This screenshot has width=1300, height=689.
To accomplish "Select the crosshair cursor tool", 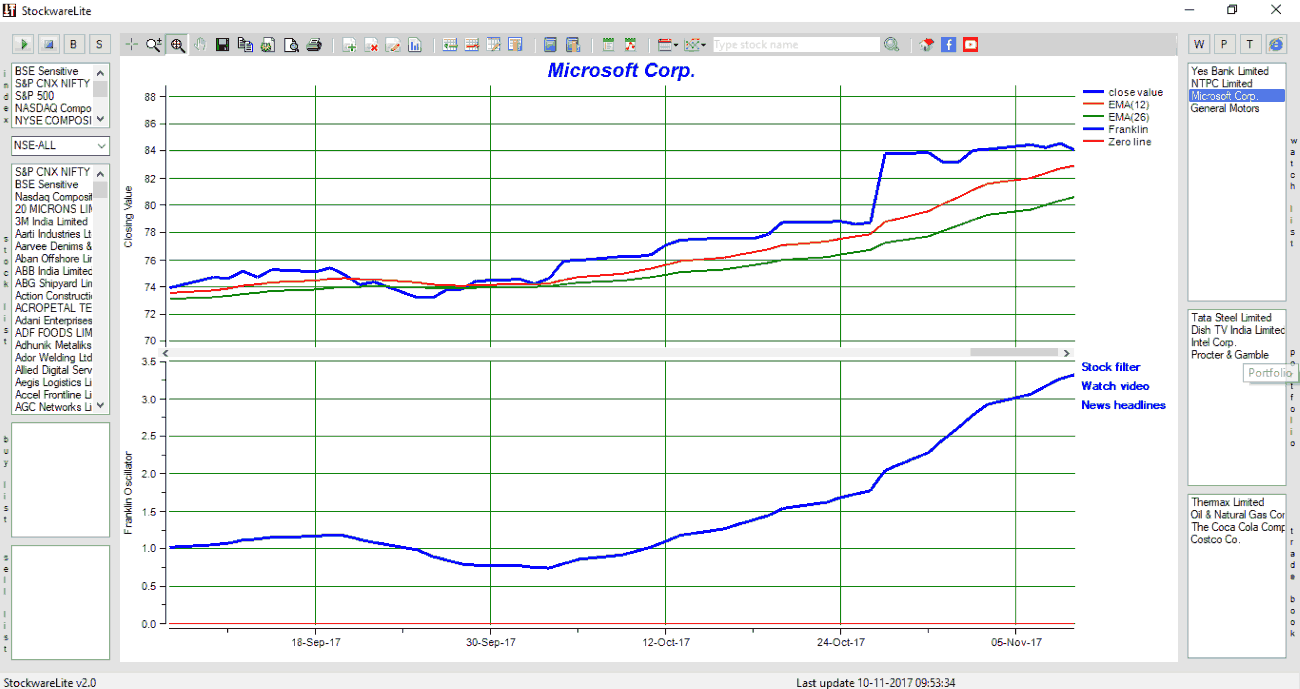I will (x=131, y=44).
